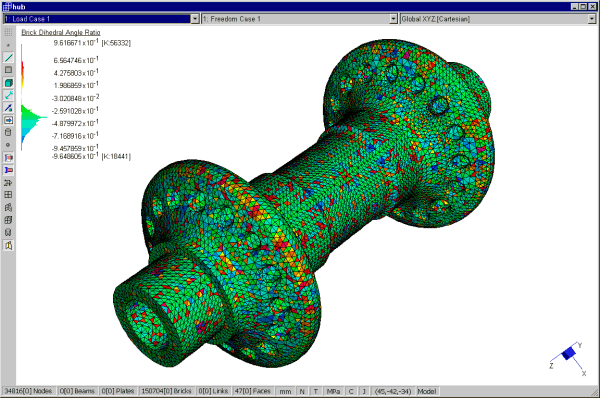Expand the Freedom Case 1 dropdown
This screenshot has height=398, width=600.
(x=394, y=19)
